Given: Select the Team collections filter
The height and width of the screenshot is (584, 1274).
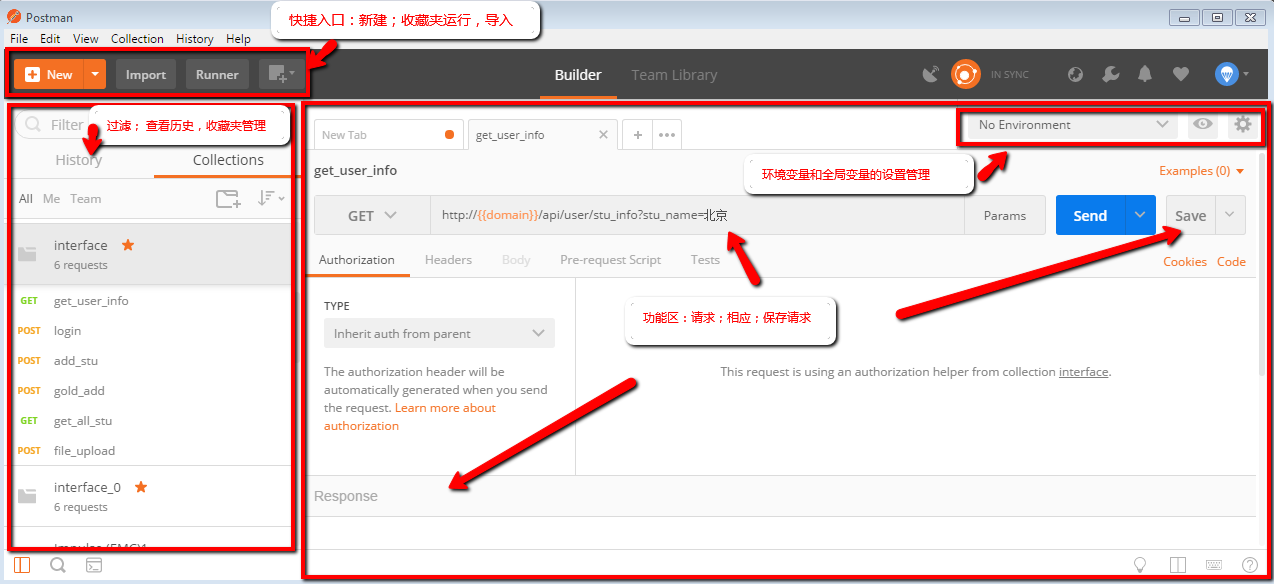Looking at the screenshot, I should 85,199.
